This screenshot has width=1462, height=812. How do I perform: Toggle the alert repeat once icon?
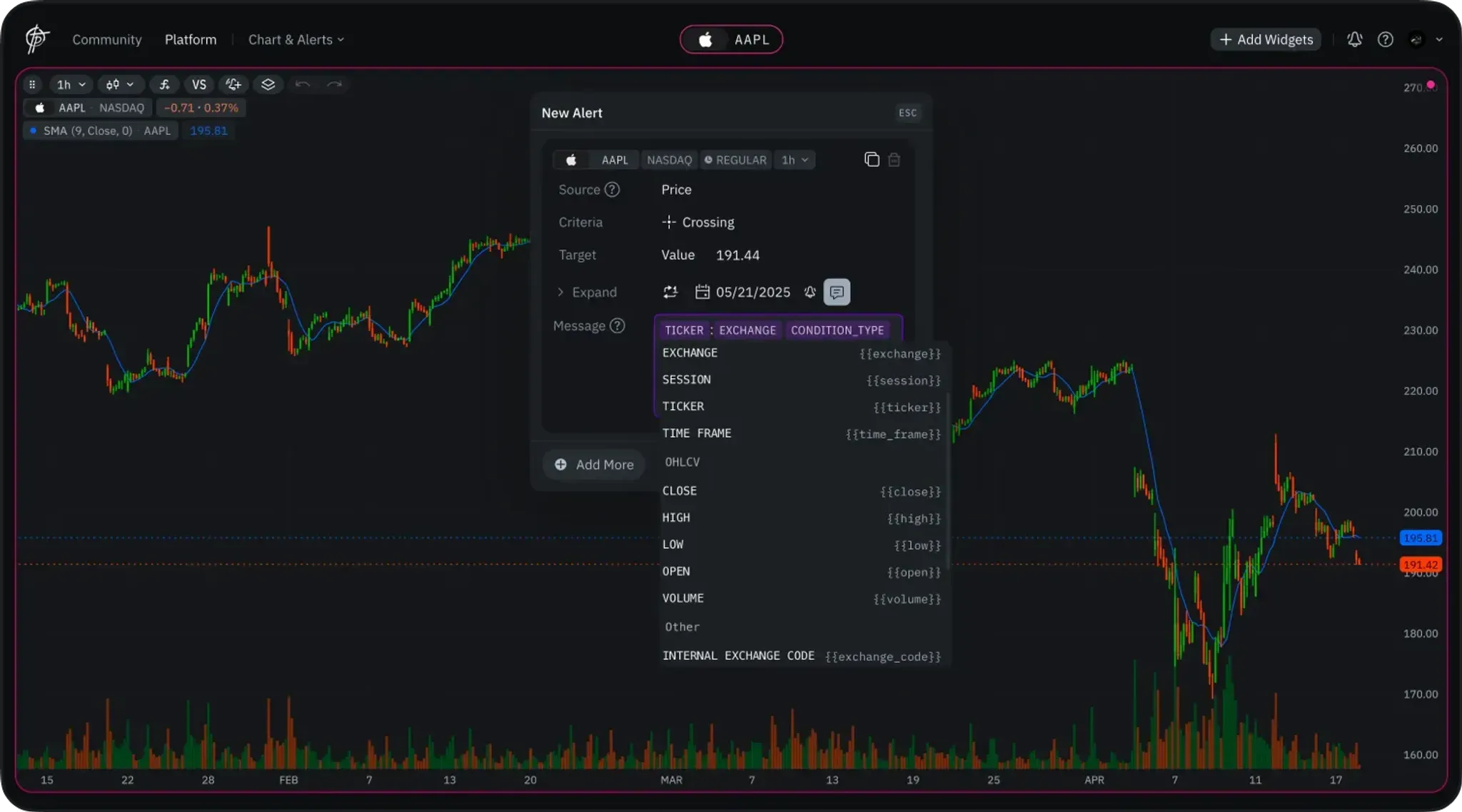point(670,292)
